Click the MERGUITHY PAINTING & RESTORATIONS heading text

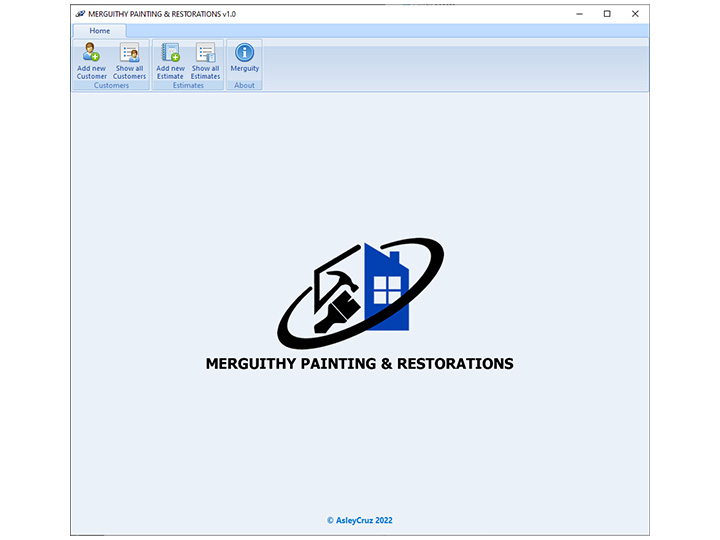tap(359, 364)
